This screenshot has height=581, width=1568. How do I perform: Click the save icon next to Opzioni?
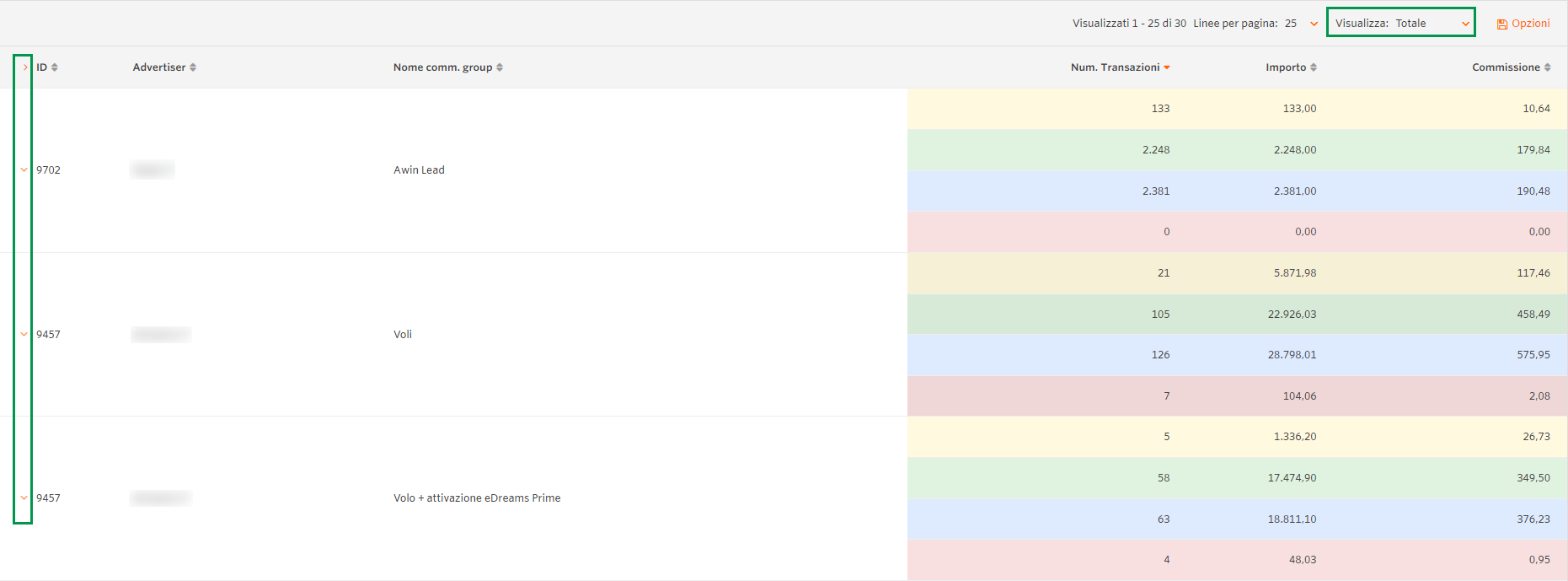1501,24
